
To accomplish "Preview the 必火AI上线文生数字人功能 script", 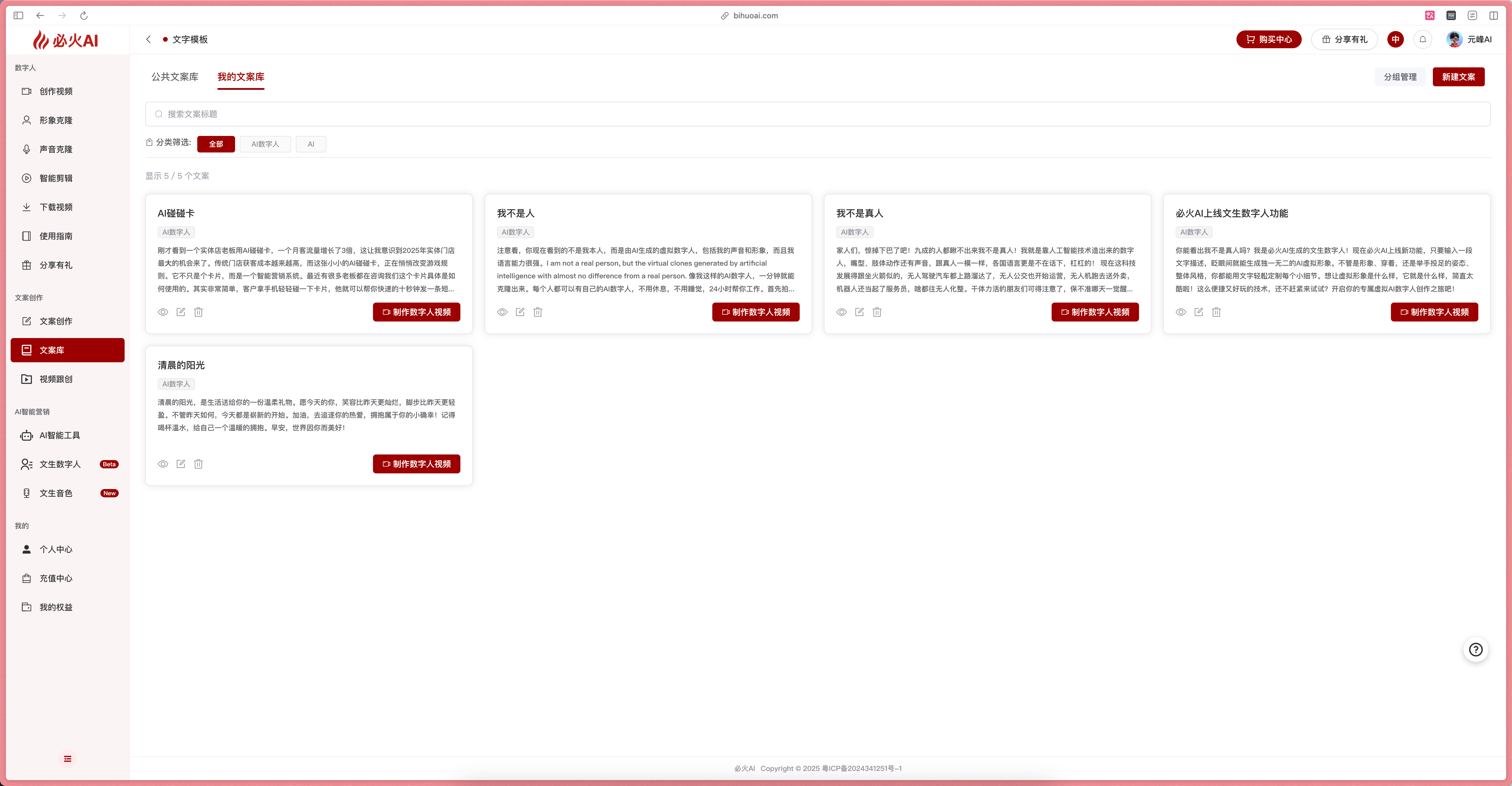I will (x=1181, y=312).
